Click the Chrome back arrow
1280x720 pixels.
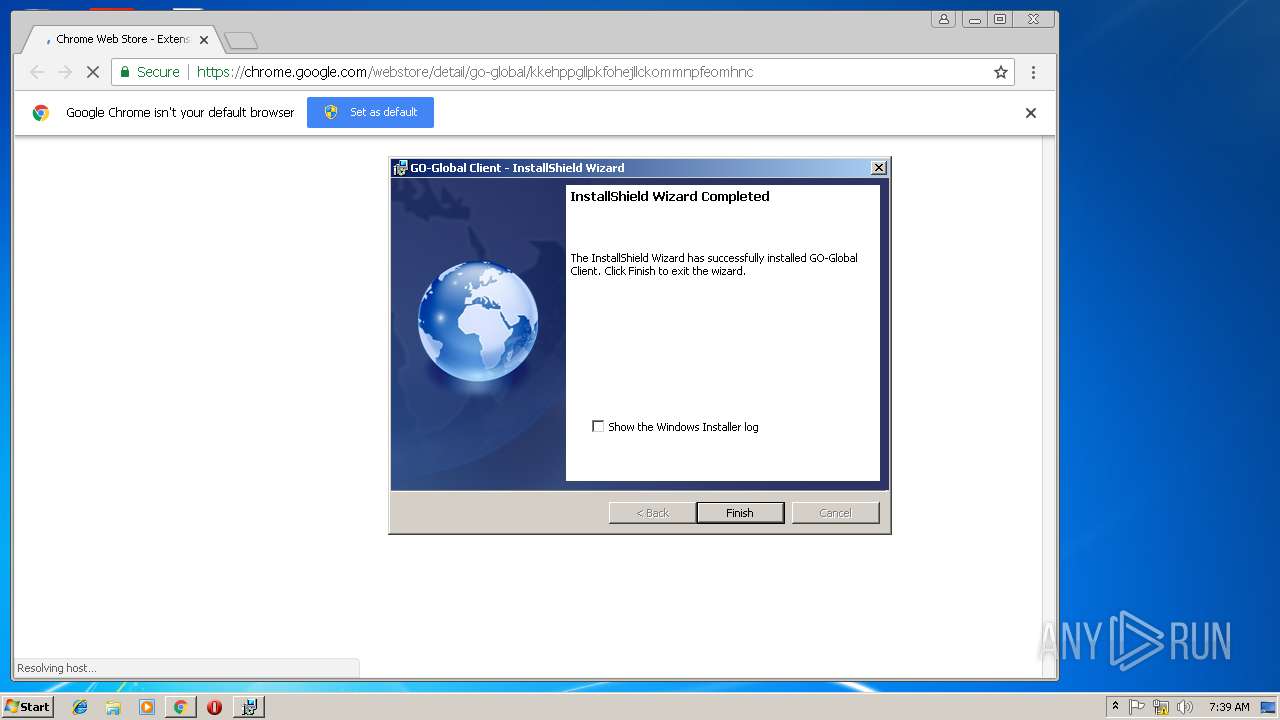point(37,72)
